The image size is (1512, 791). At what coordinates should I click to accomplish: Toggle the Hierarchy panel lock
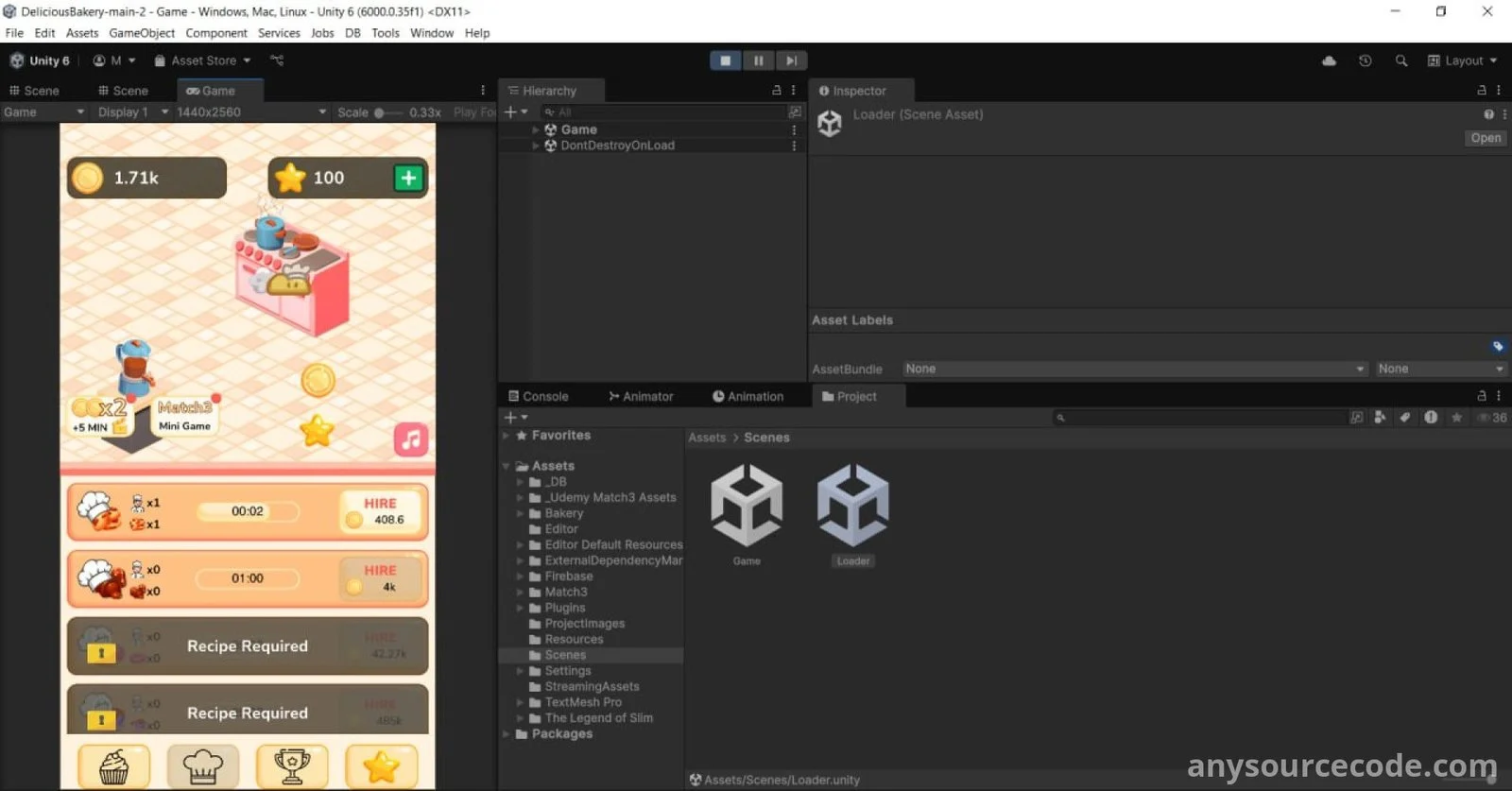[x=777, y=91]
